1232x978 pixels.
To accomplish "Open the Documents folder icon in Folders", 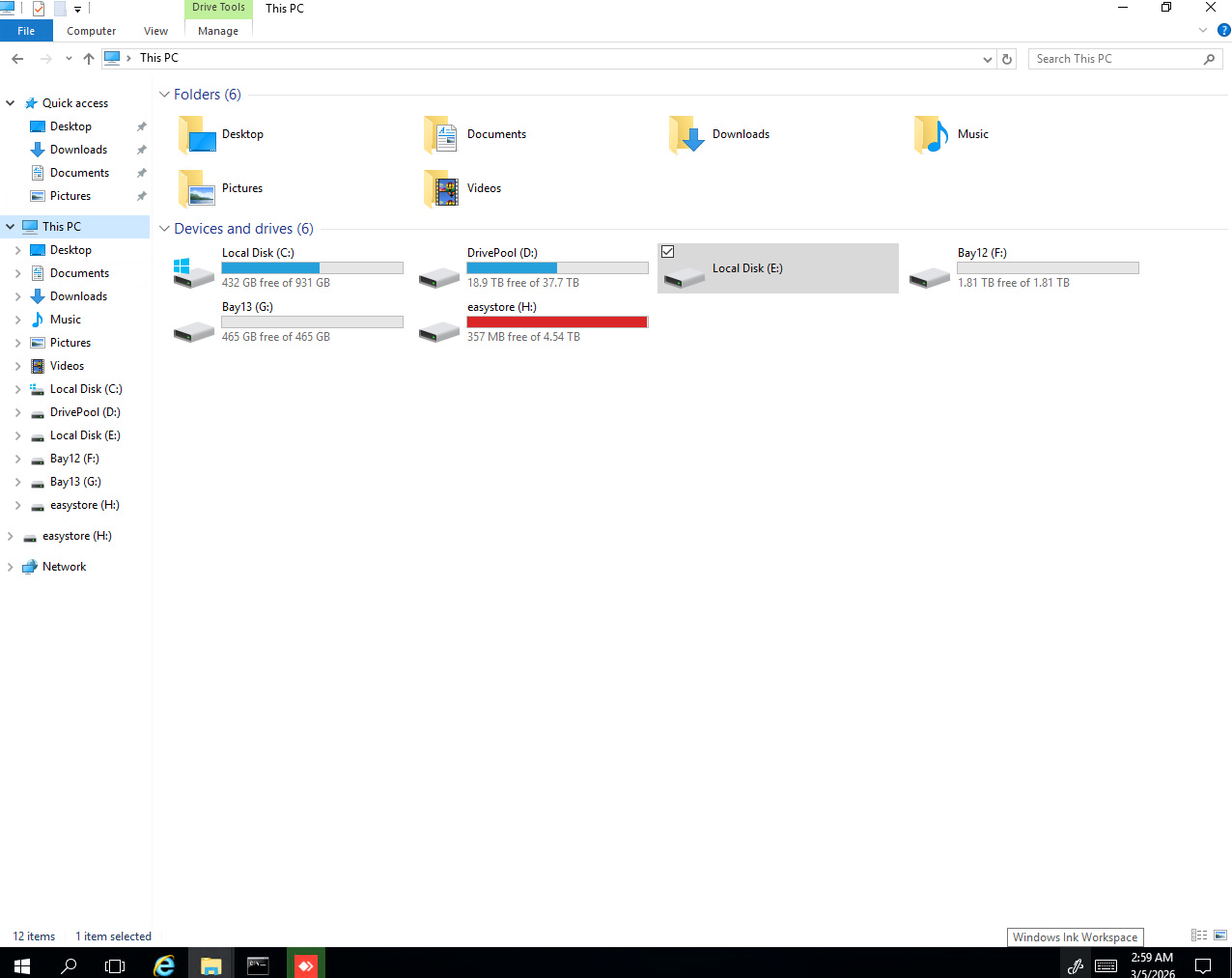I will (442, 135).
